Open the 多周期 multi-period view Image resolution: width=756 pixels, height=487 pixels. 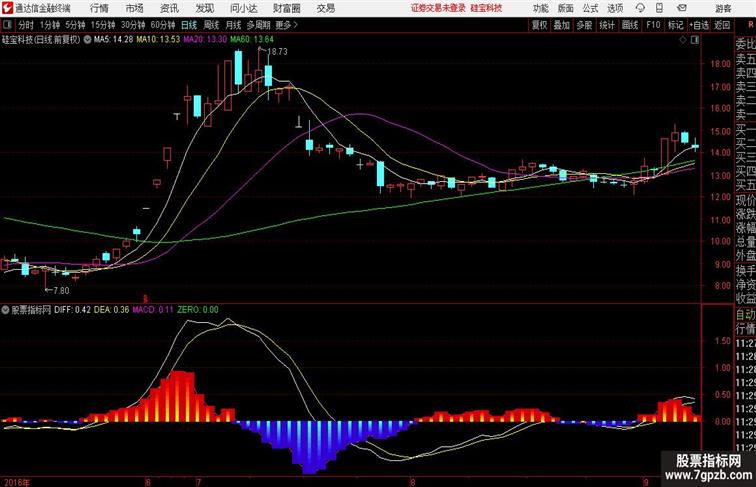click(x=258, y=25)
